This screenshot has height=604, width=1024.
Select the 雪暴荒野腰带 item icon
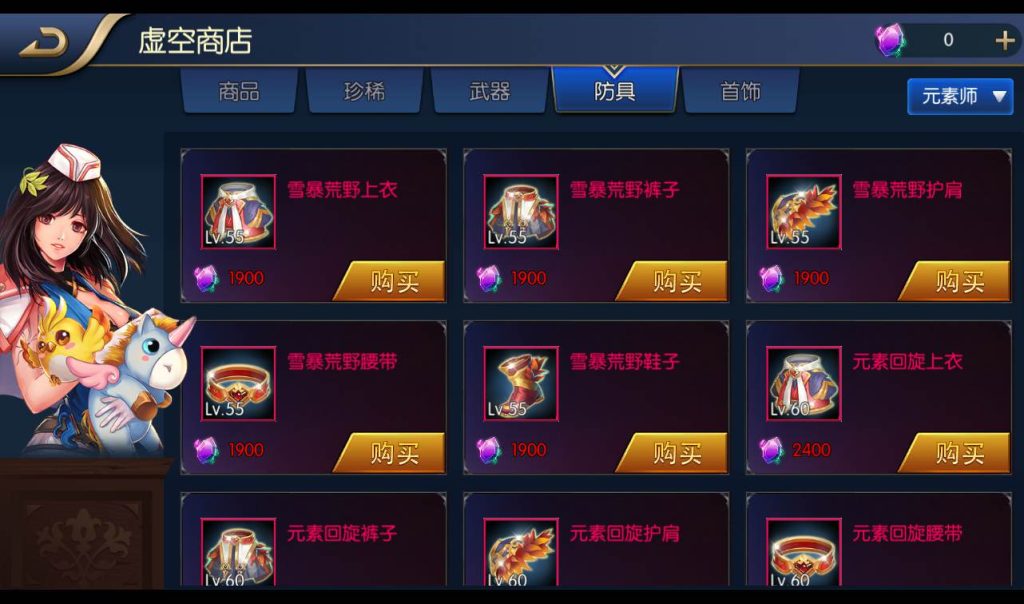[238, 383]
